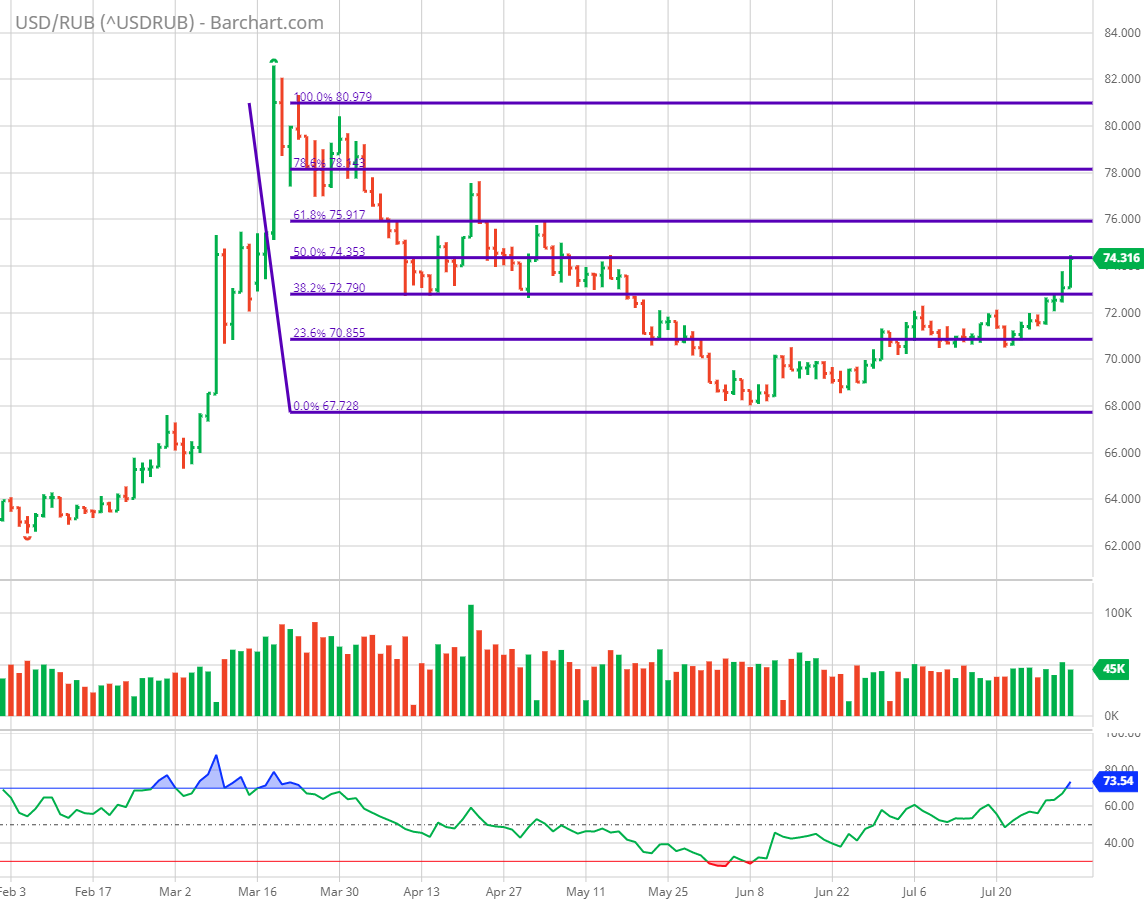Select the diagonal Fibonacci trend line
The width and height of the screenshot is (1145, 905).
(x=269, y=257)
